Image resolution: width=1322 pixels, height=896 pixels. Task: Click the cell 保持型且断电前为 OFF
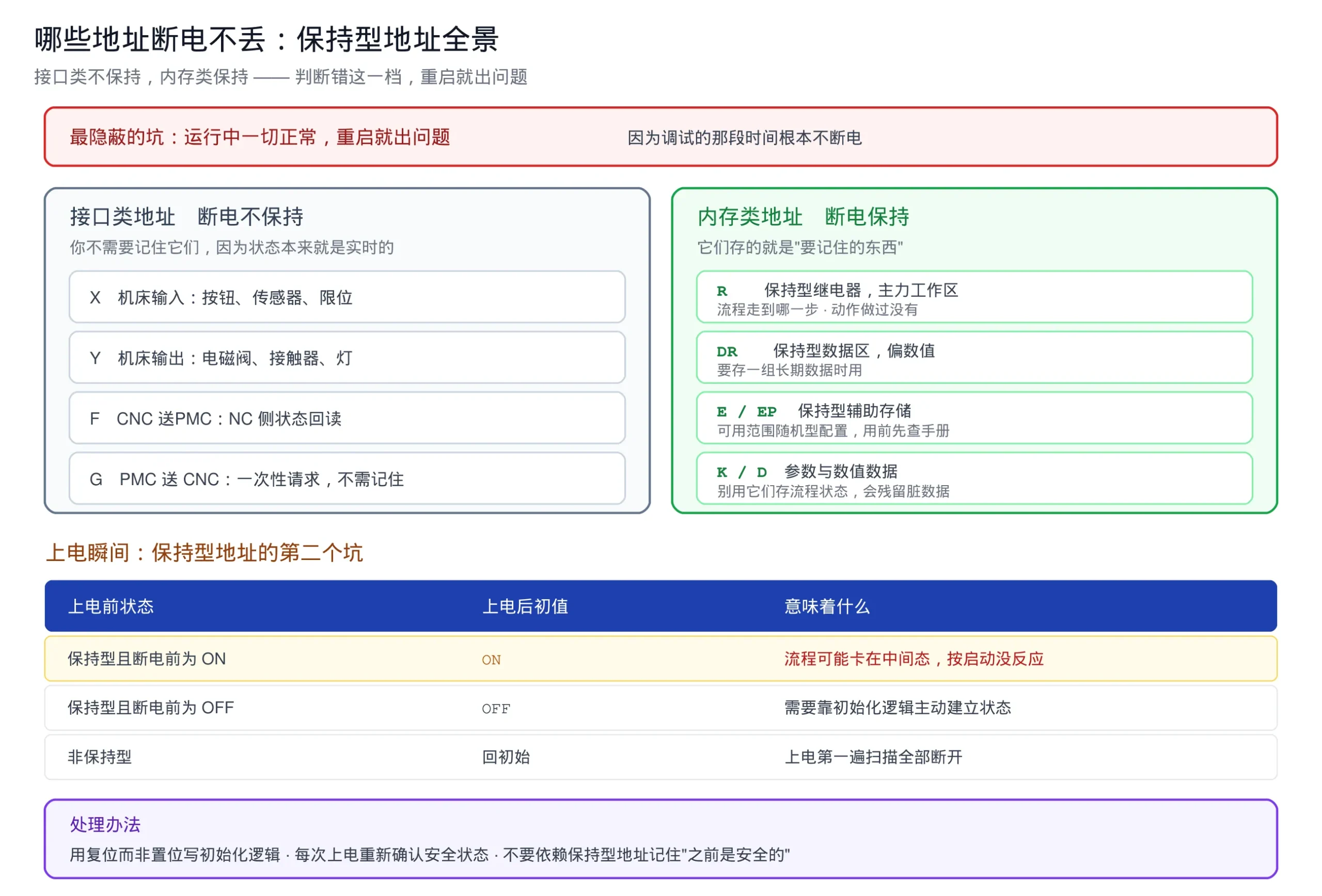[x=151, y=708]
